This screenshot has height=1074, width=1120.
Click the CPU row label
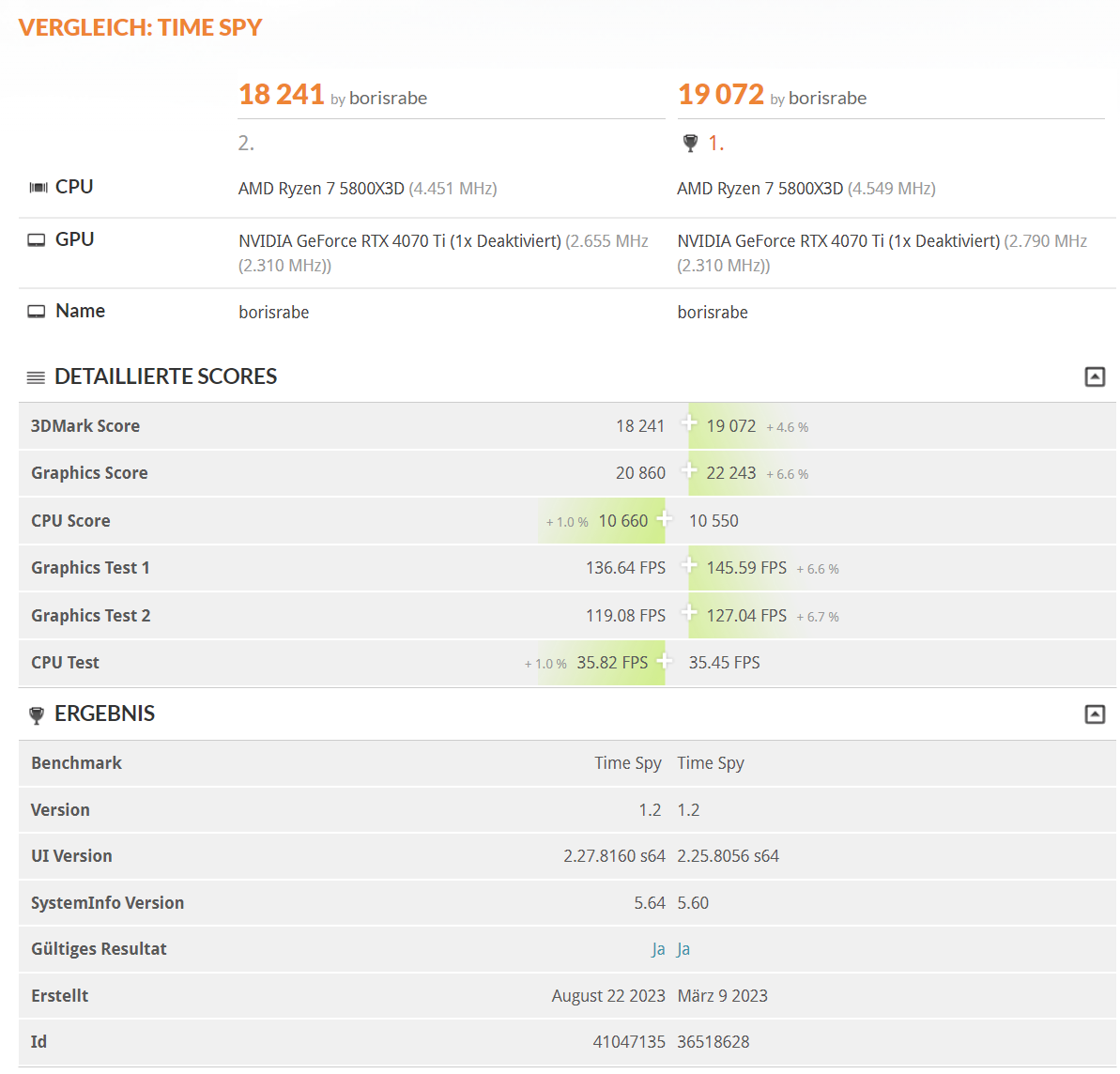pyautogui.click(x=74, y=187)
